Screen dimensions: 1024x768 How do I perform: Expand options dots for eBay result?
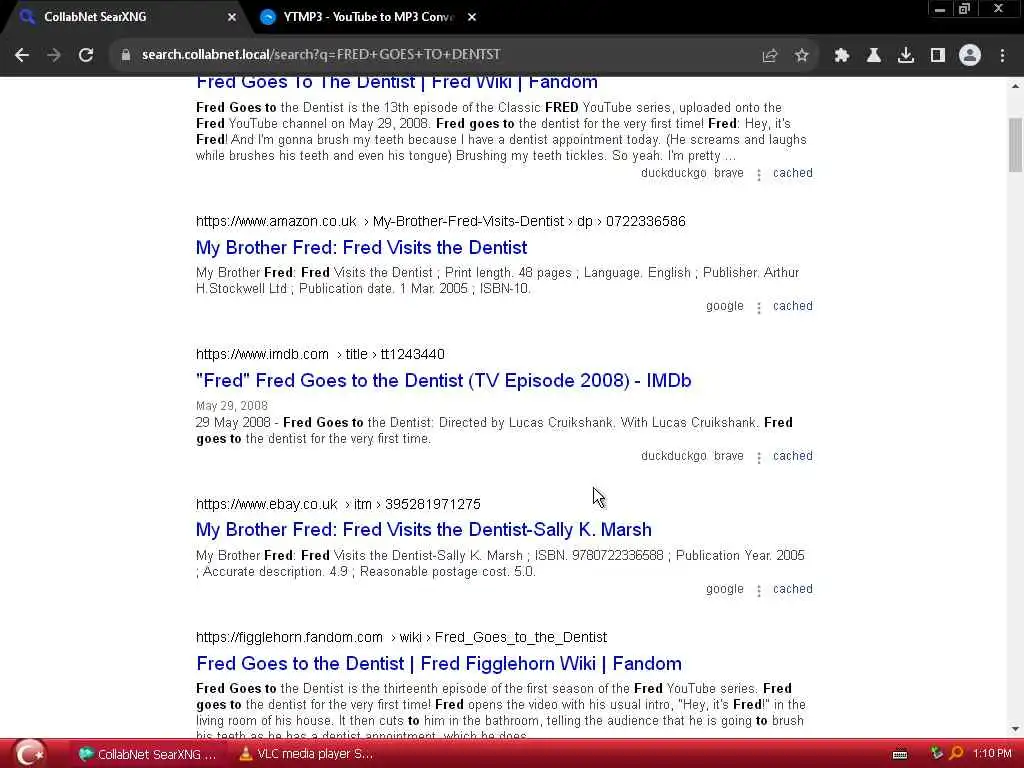pyautogui.click(x=759, y=590)
